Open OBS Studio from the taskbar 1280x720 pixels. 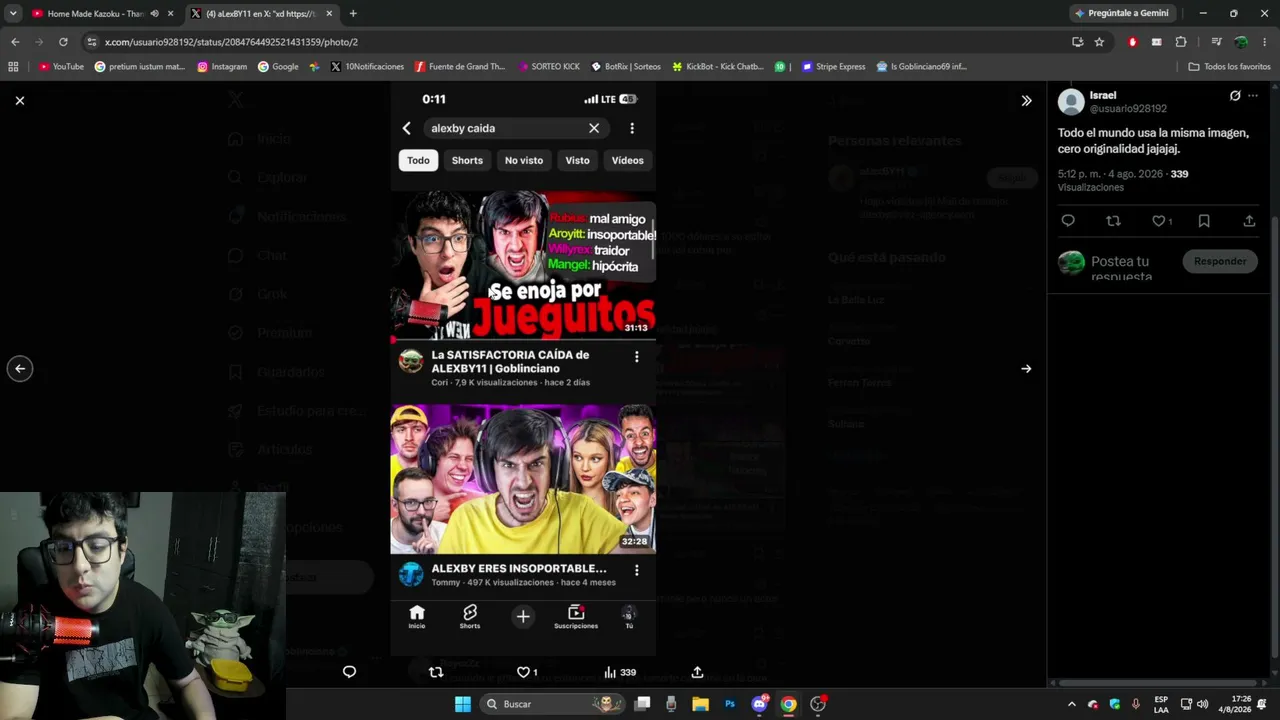pyautogui.click(x=818, y=704)
